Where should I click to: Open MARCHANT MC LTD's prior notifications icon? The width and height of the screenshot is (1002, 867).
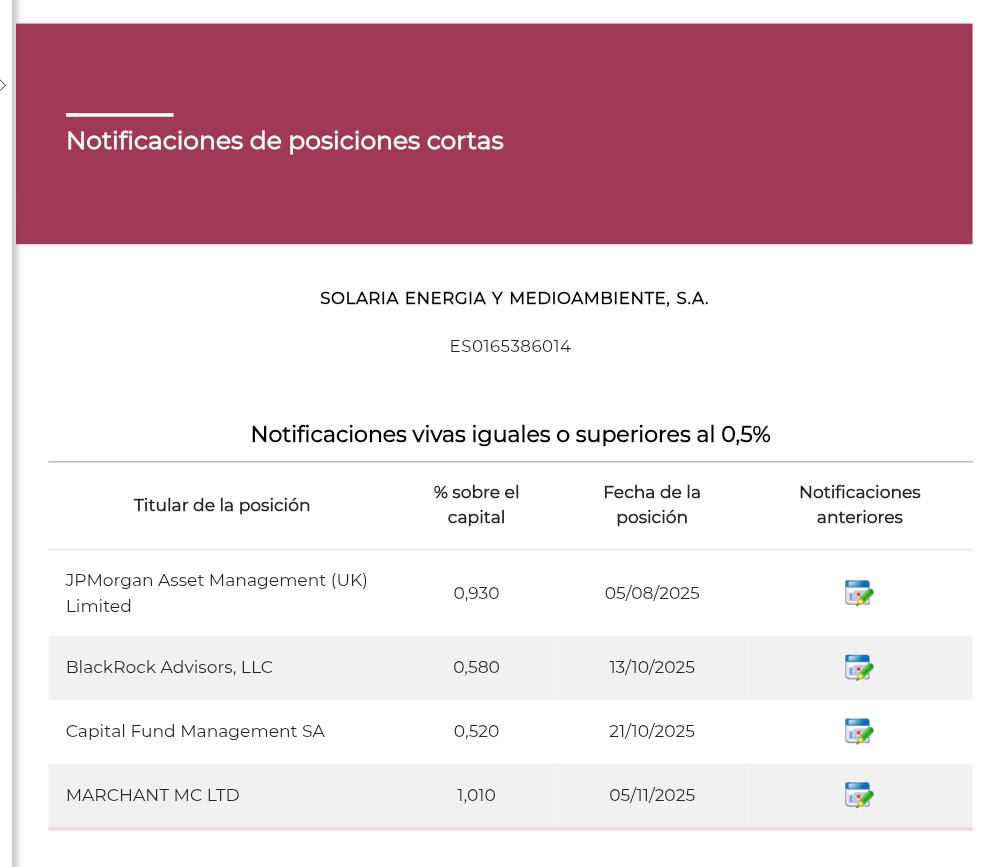tap(859, 795)
